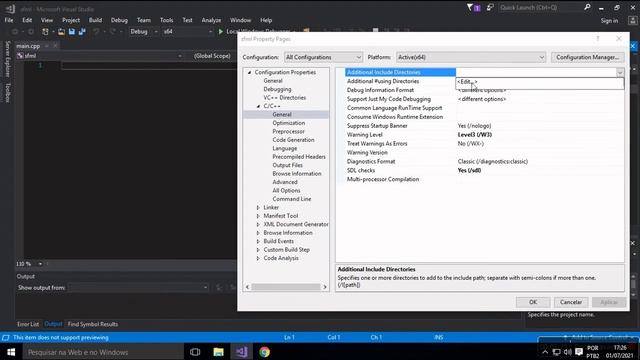640x360 pixels.
Task: Expand the Linker tree node
Action: (x=258, y=207)
